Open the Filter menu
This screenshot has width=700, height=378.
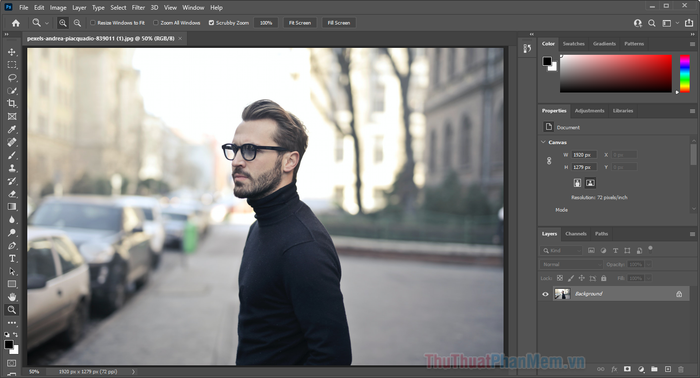138,8
